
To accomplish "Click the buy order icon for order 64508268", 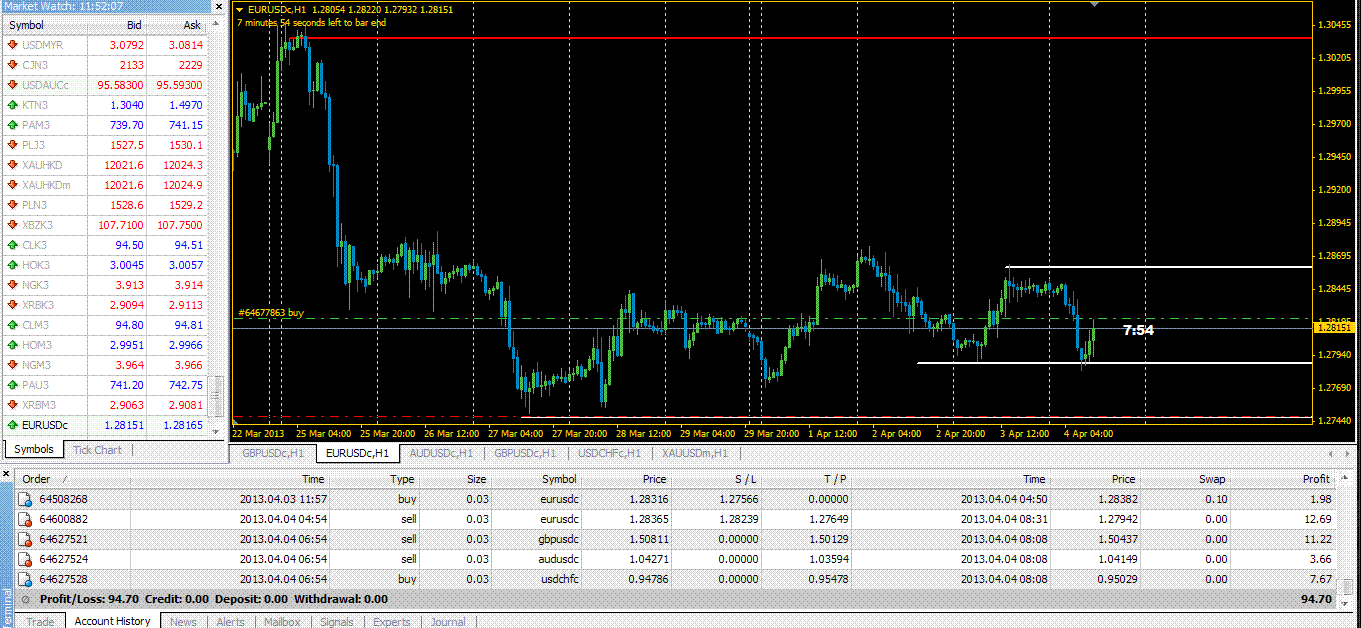I will (x=26, y=499).
